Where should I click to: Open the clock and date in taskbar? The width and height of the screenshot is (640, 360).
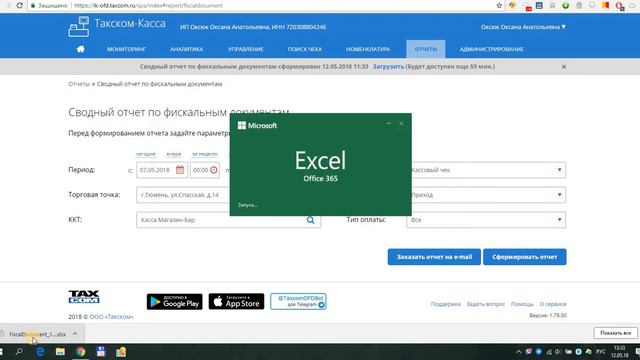click(620, 351)
